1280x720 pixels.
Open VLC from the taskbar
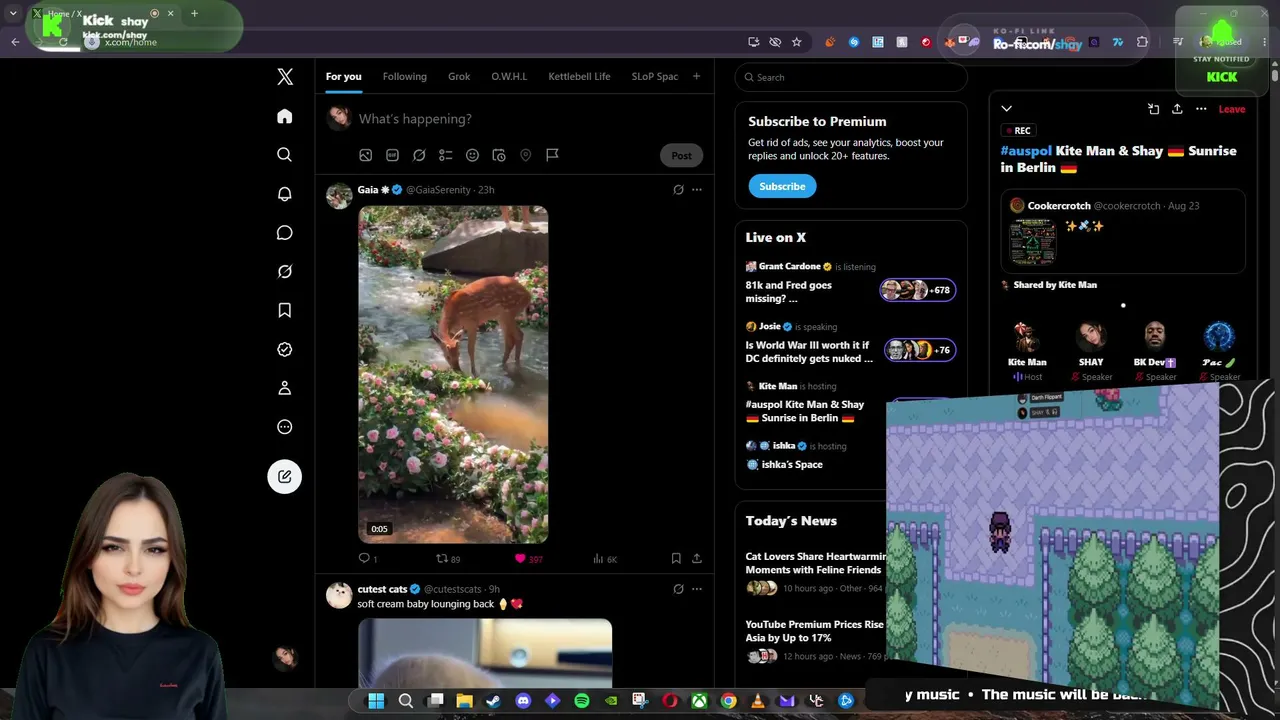[x=758, y=701]
